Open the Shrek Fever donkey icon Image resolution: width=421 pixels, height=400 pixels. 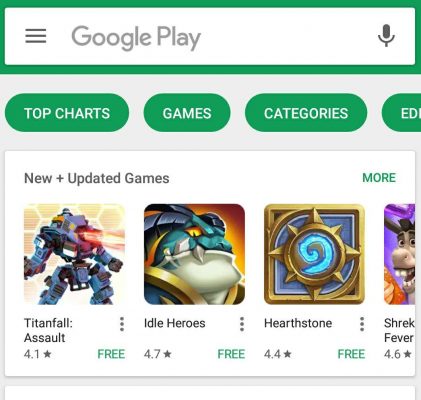(399, 254)
